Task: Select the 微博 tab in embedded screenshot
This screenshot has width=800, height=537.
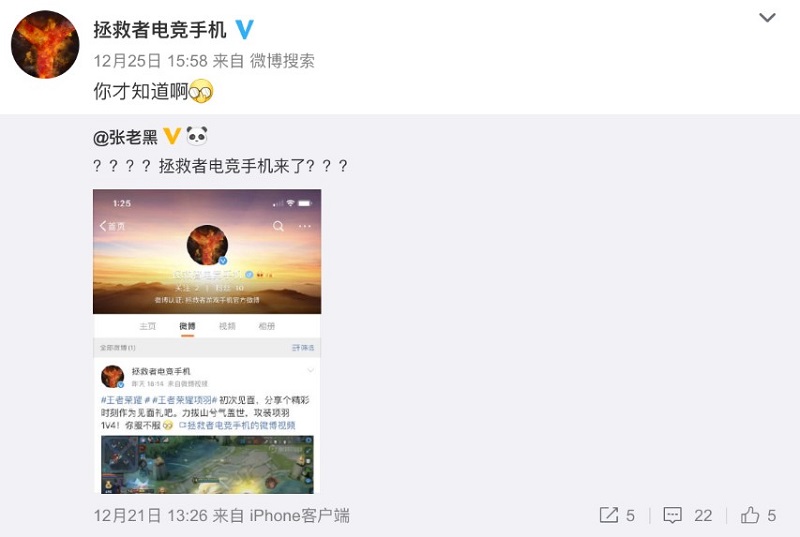Action: 187,326
